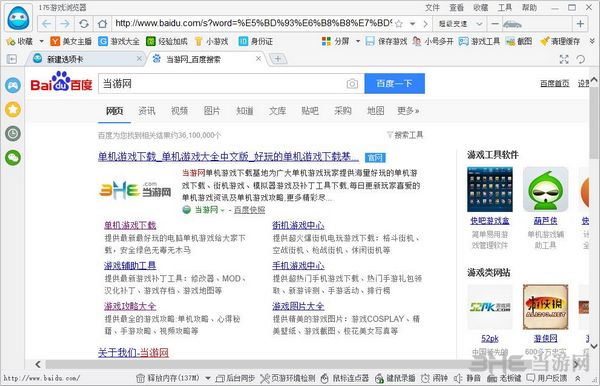Viewport: 600px width, 386px height.
Task: Go back with the back arrow
Action: point(46,24)
